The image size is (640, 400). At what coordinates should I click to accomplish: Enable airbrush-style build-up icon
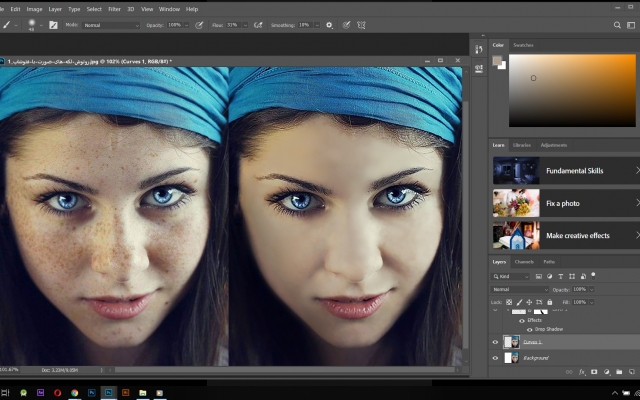click(258, 25)
